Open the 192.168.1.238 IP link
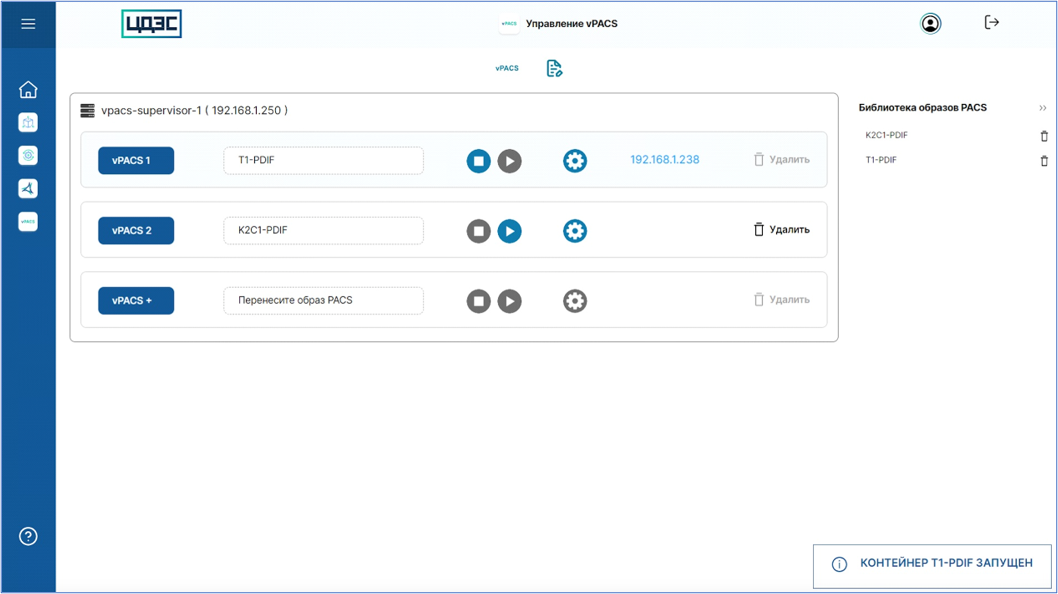The height and width of the screenshot is (594, 1058). (665, 160)
